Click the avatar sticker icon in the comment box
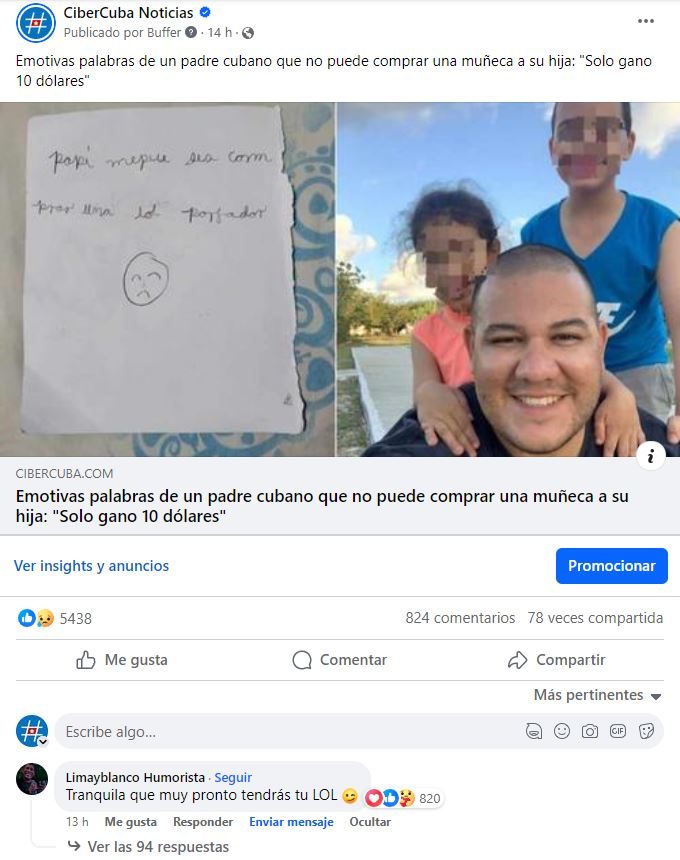 534,731
